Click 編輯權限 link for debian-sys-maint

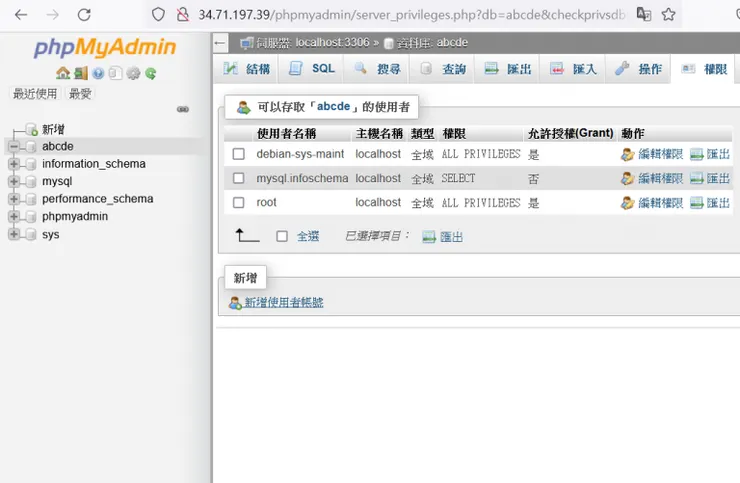coord(660,154)
